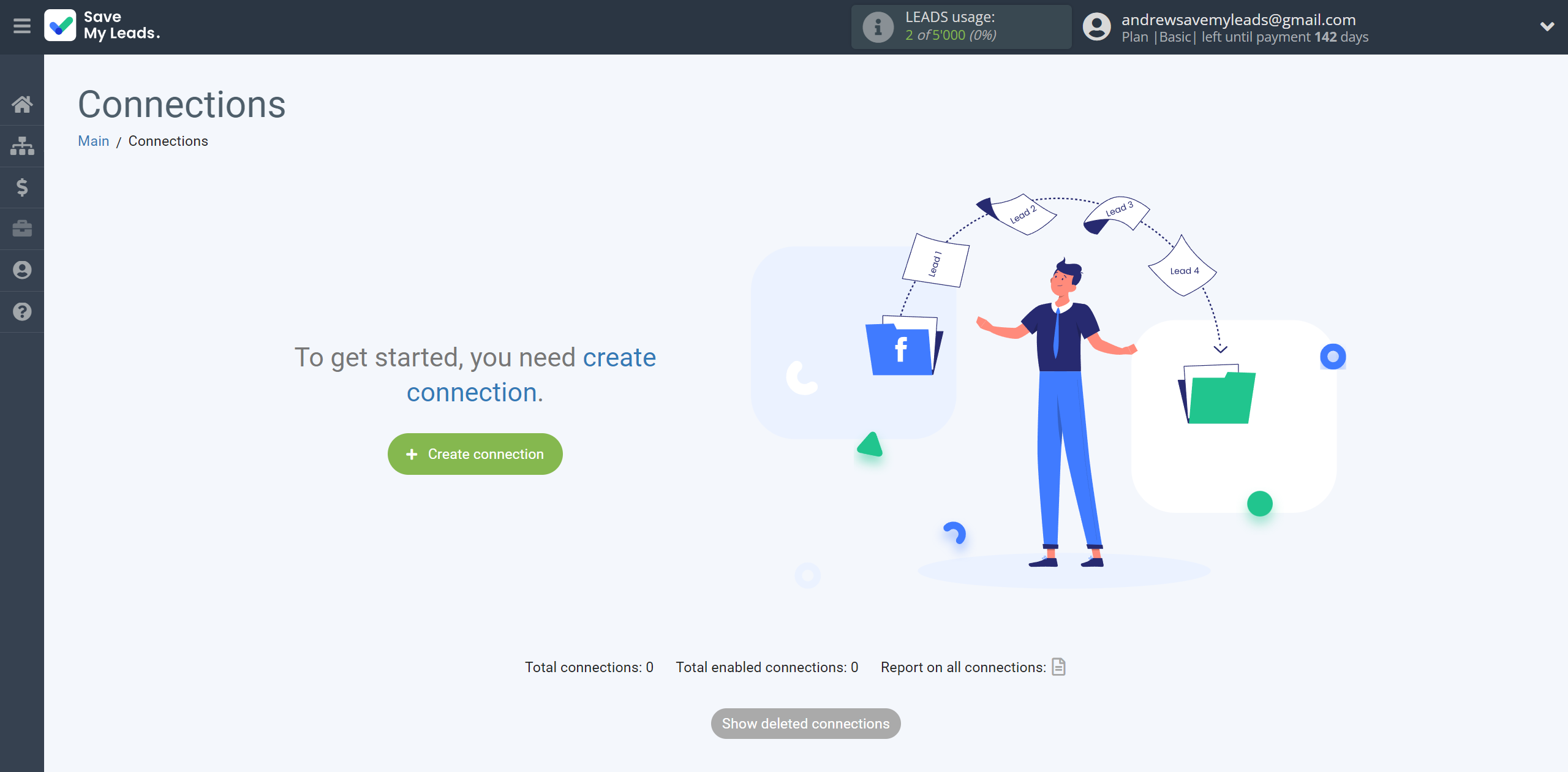
Task: Select Connections breadcrumb navigation item
Action: (x=168, y=141)
